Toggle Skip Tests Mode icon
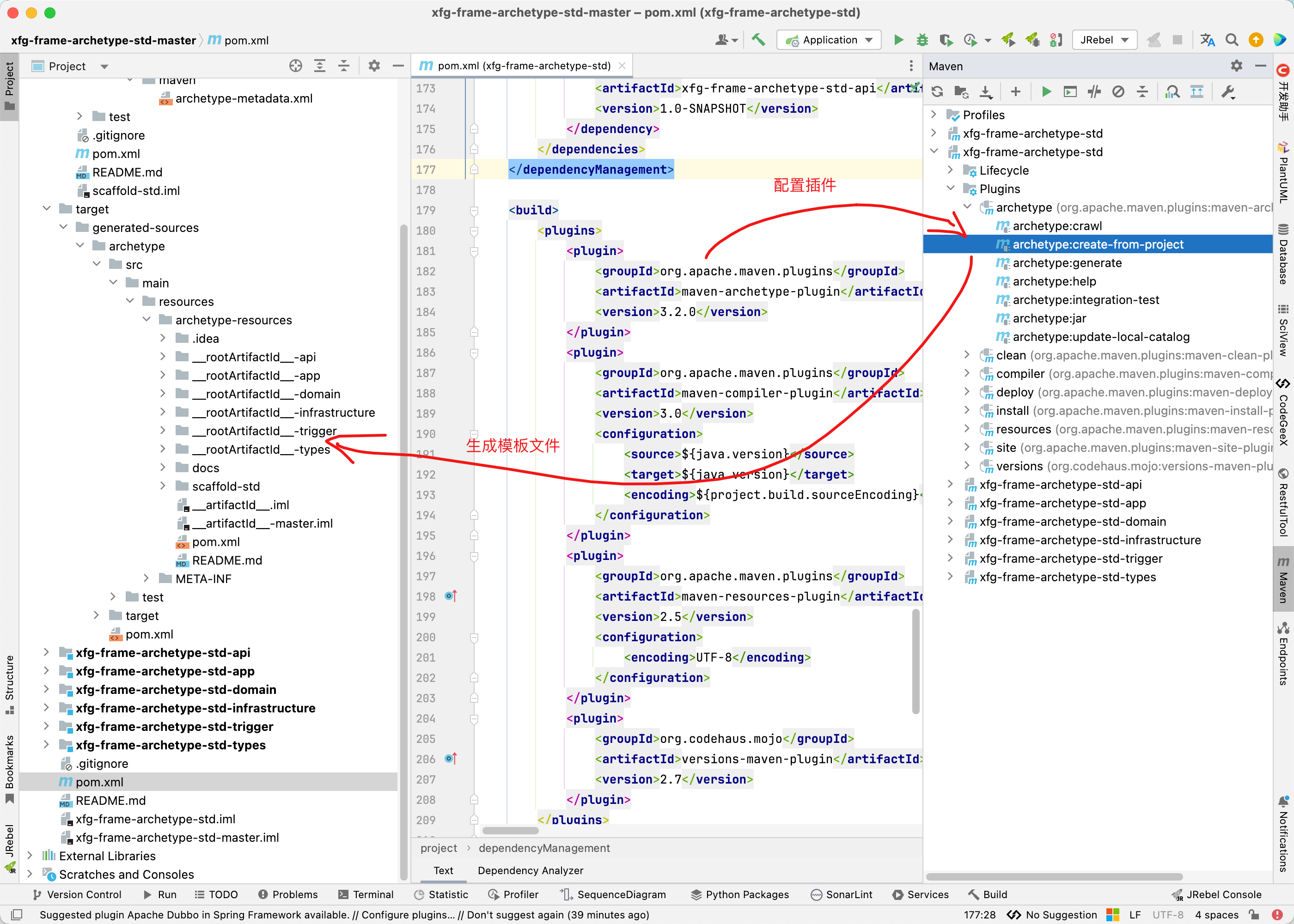 1094,91
